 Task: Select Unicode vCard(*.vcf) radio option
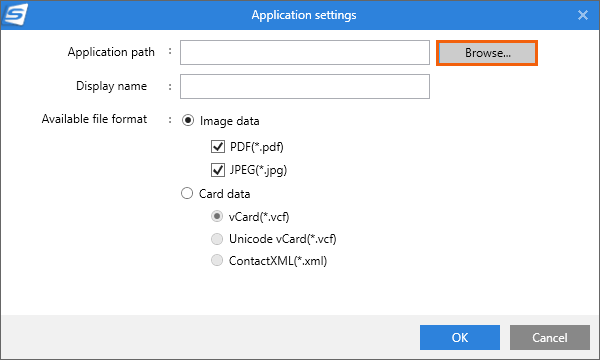pyautogui.click(x=217, y=239)
